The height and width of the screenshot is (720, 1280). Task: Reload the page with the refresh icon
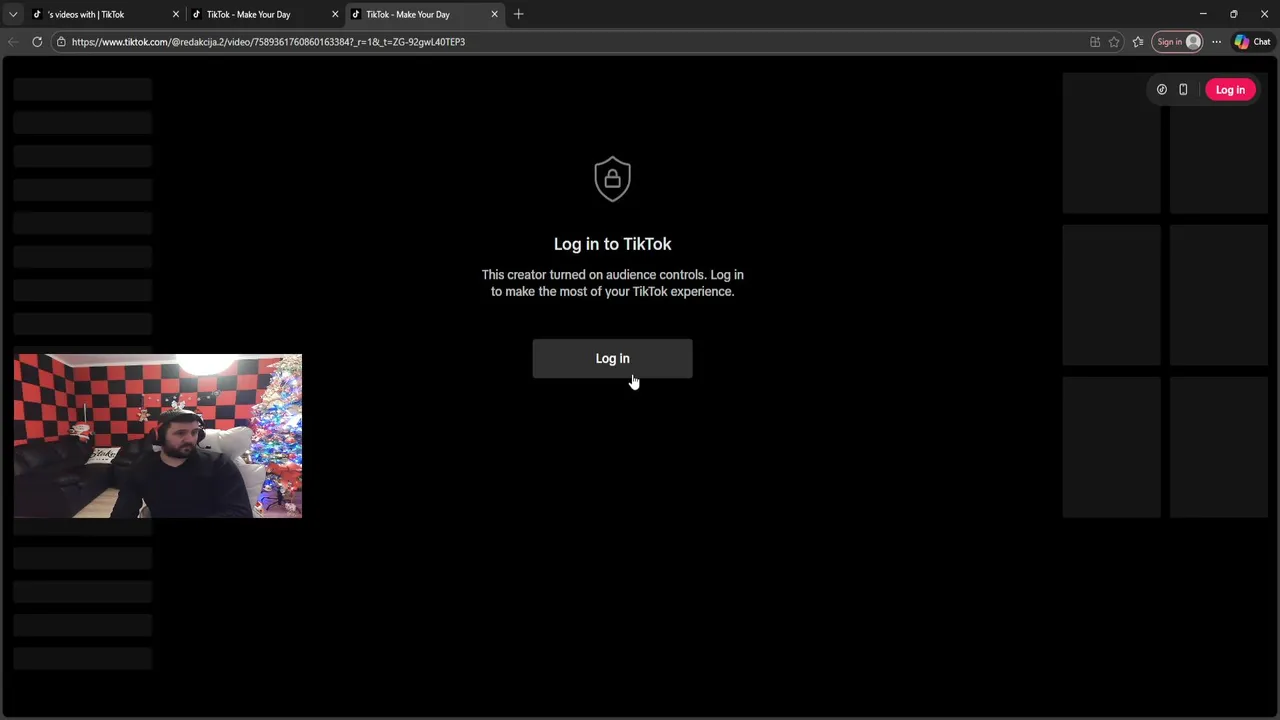pyautogui.click(x=37, y=42)
